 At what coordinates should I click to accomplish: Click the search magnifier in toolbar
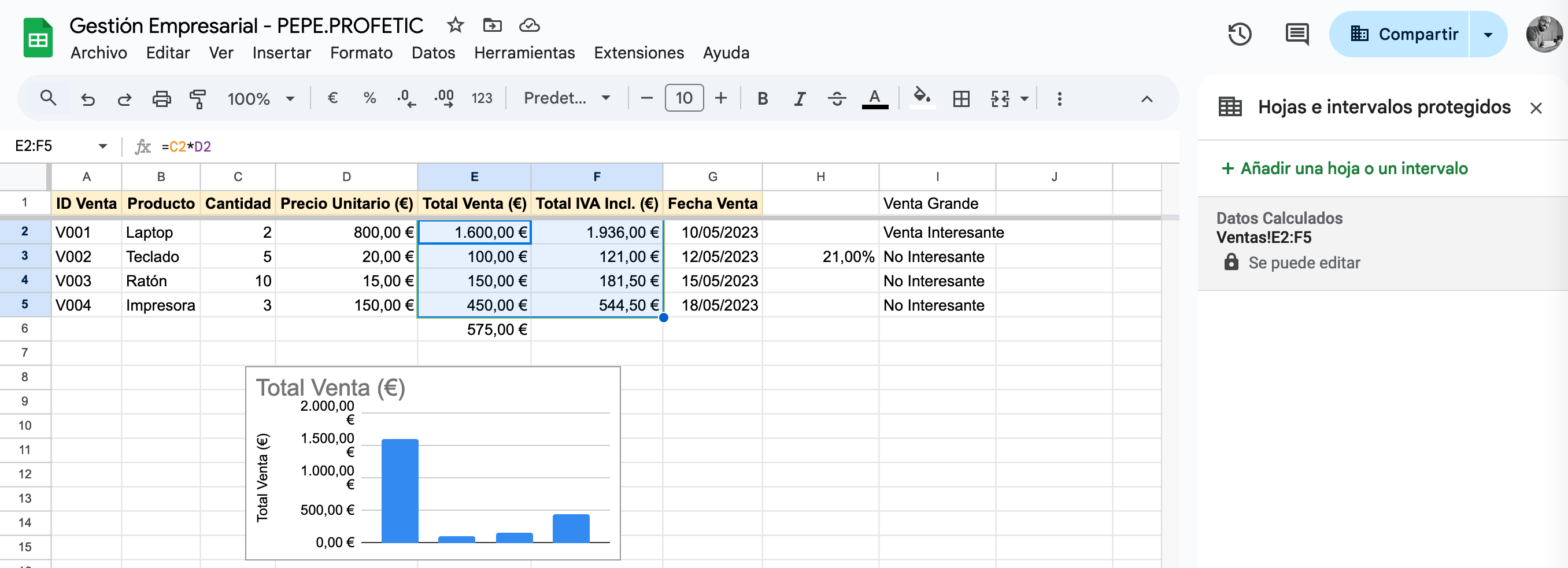point(48,98)
